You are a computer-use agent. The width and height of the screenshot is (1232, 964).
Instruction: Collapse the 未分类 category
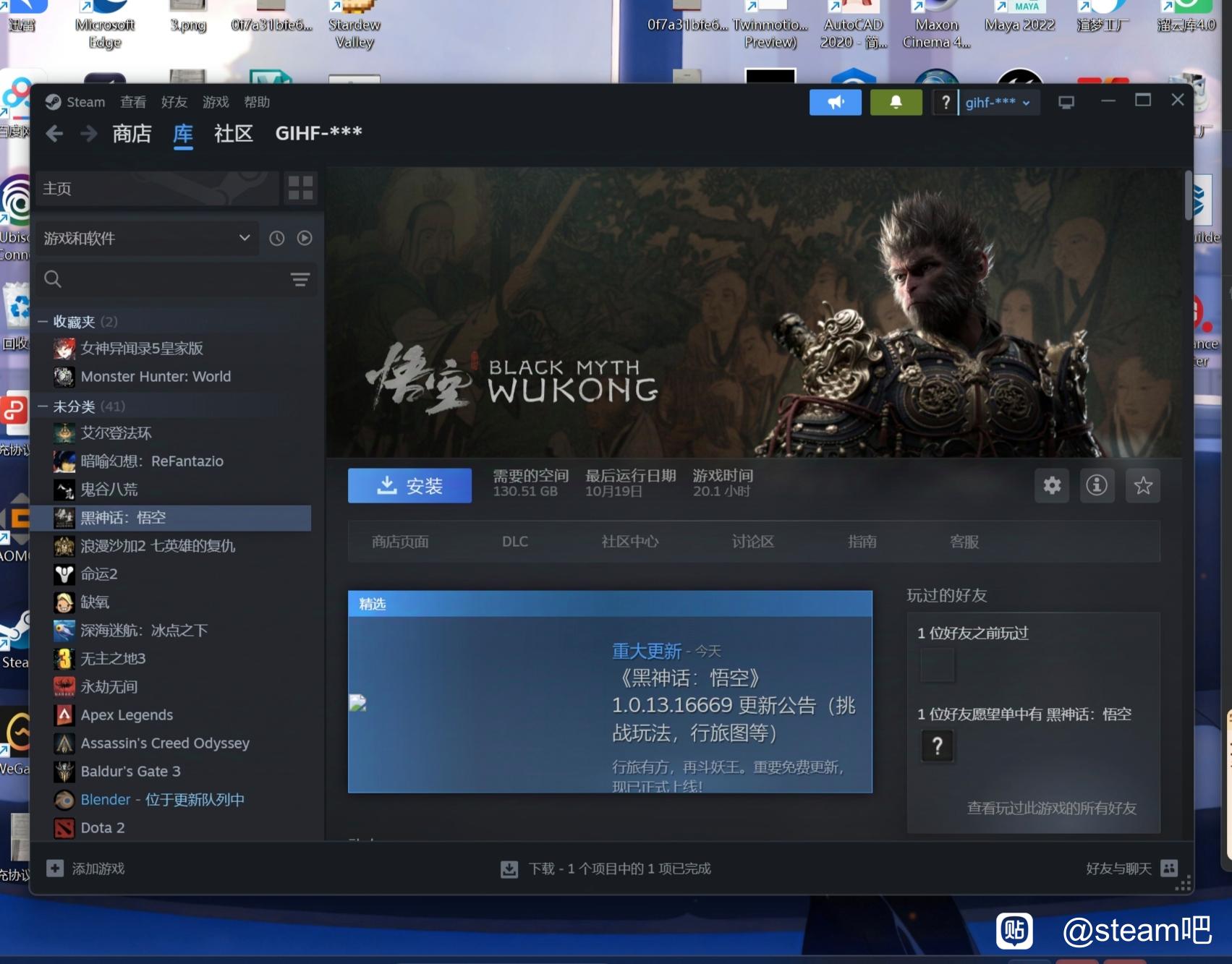click(43, 406)
